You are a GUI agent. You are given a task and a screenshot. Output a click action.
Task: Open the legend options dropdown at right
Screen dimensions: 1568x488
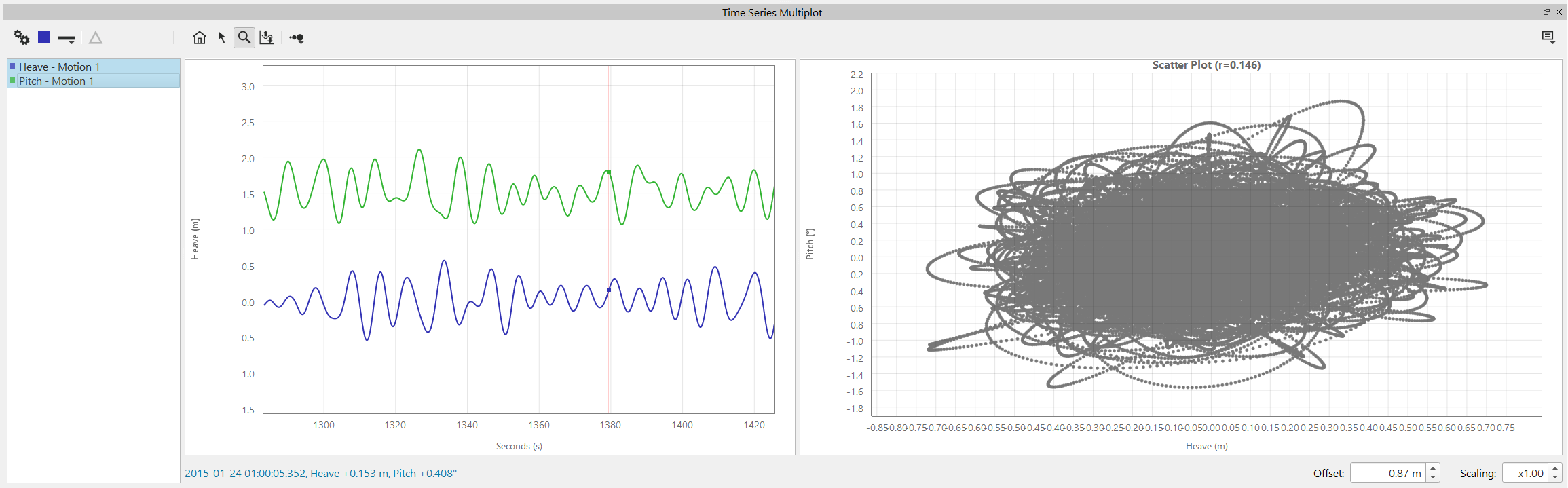click(x=1548, y=37)
